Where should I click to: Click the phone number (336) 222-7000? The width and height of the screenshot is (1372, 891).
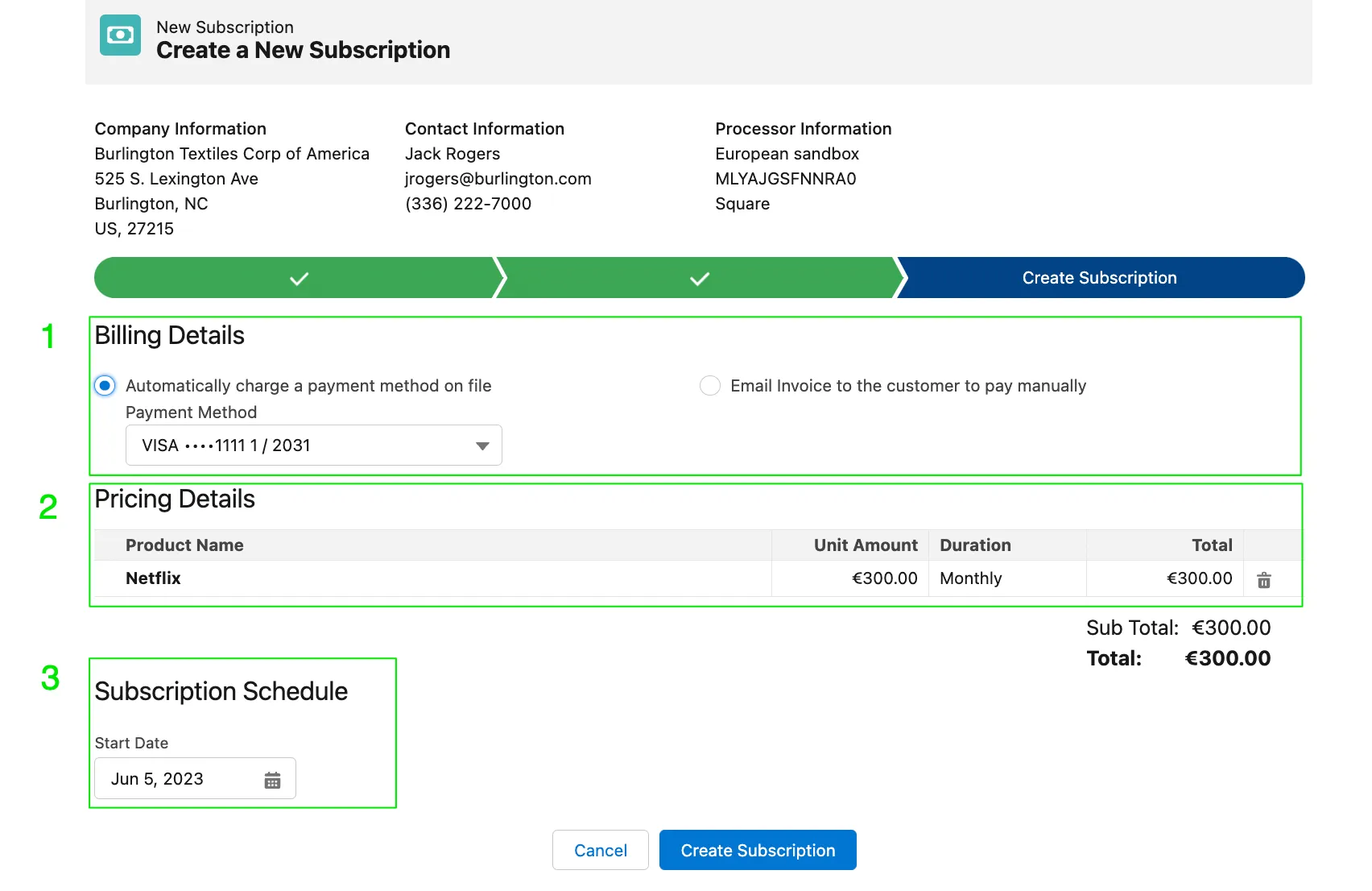tap(468, 204)
